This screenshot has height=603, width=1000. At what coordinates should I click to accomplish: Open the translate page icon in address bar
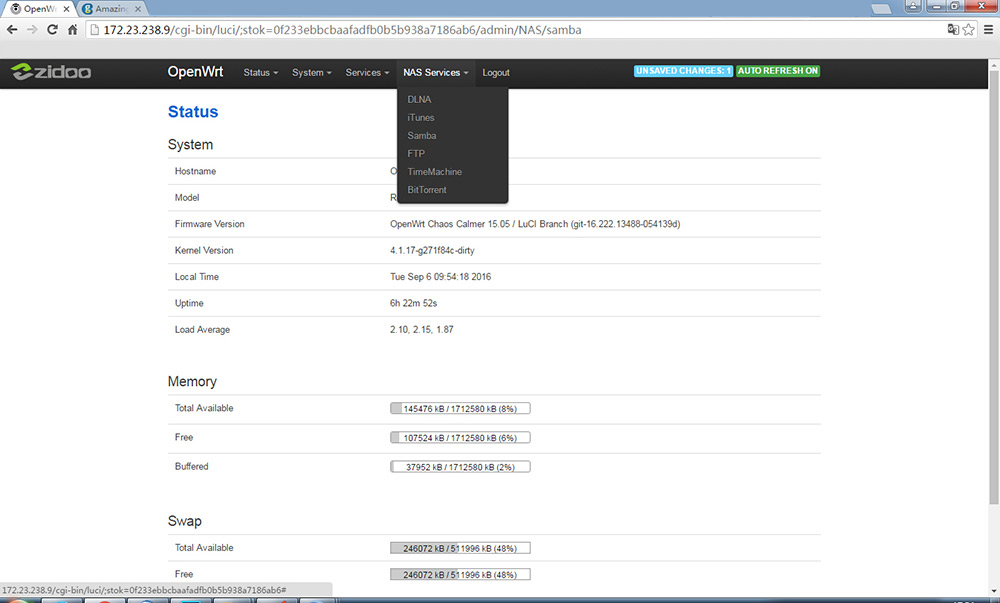pos(953,29)
